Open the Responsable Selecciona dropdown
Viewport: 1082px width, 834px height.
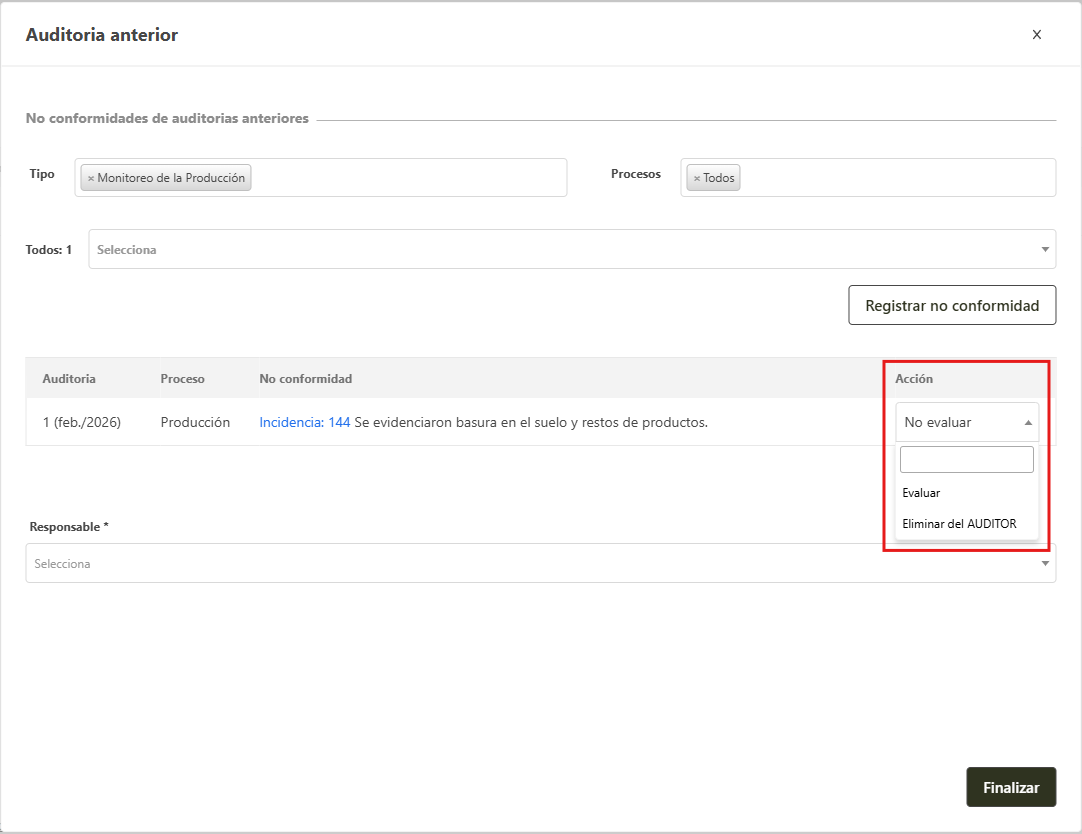pyautogui.click(x=540, y=563)
